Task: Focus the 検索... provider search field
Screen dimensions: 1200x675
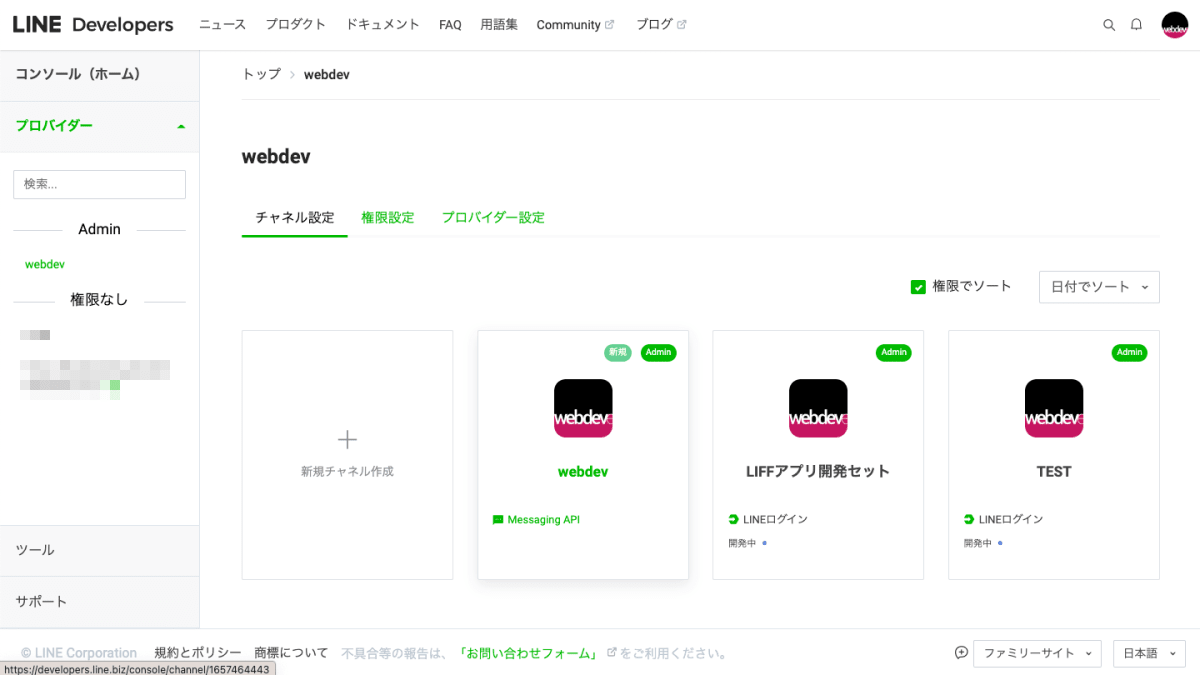Action: click(x=99, y=184)
